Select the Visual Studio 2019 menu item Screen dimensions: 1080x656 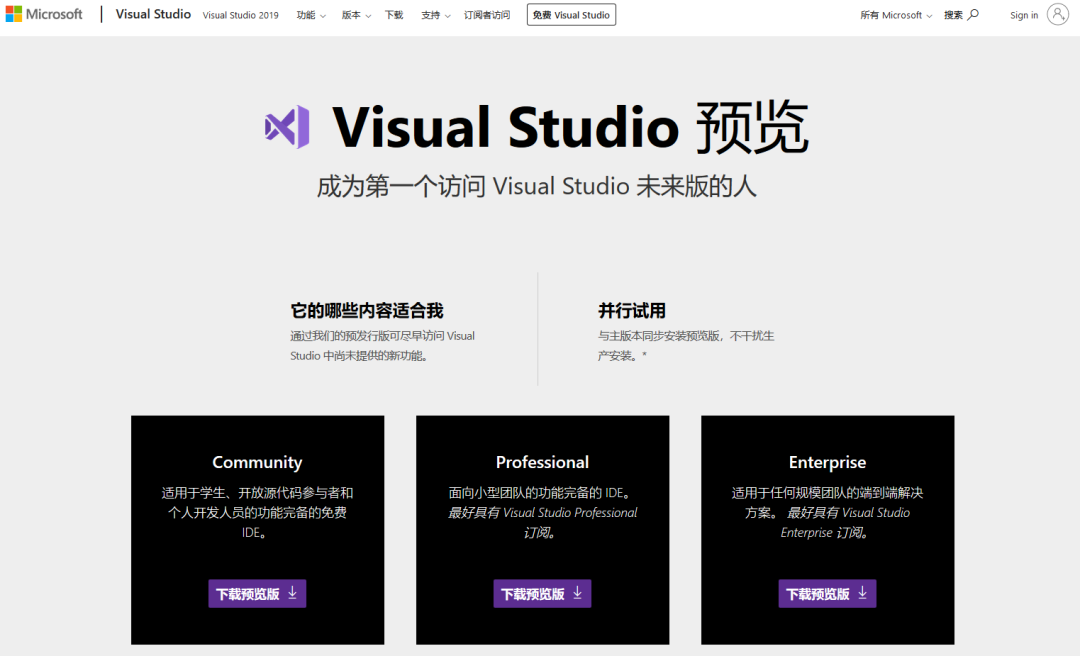[x=240, y=15]
